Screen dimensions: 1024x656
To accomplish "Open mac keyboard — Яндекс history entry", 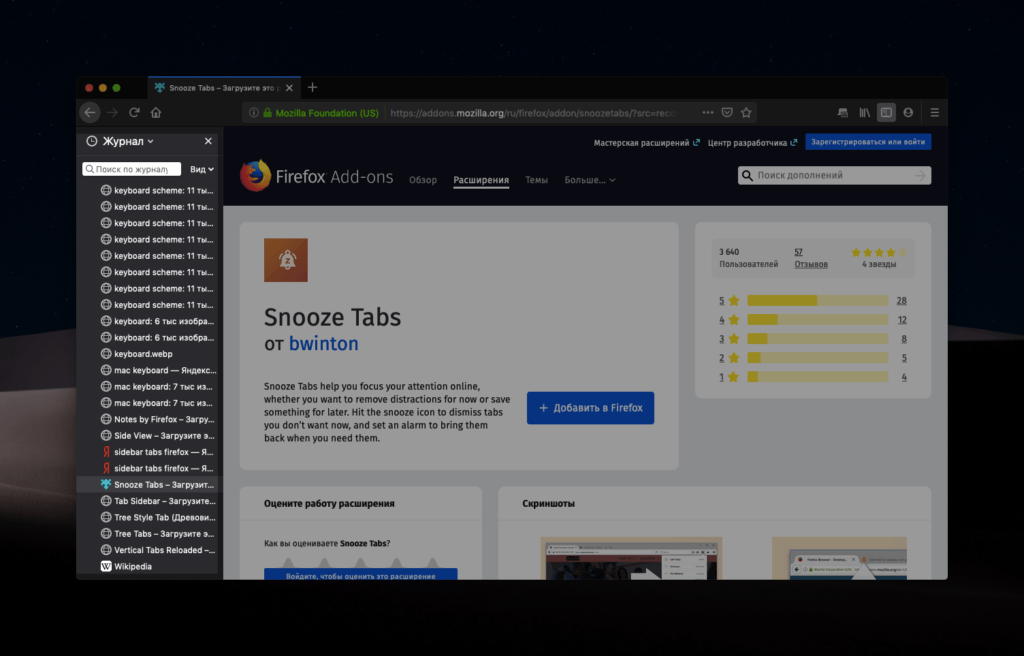I will coord(148,370).
